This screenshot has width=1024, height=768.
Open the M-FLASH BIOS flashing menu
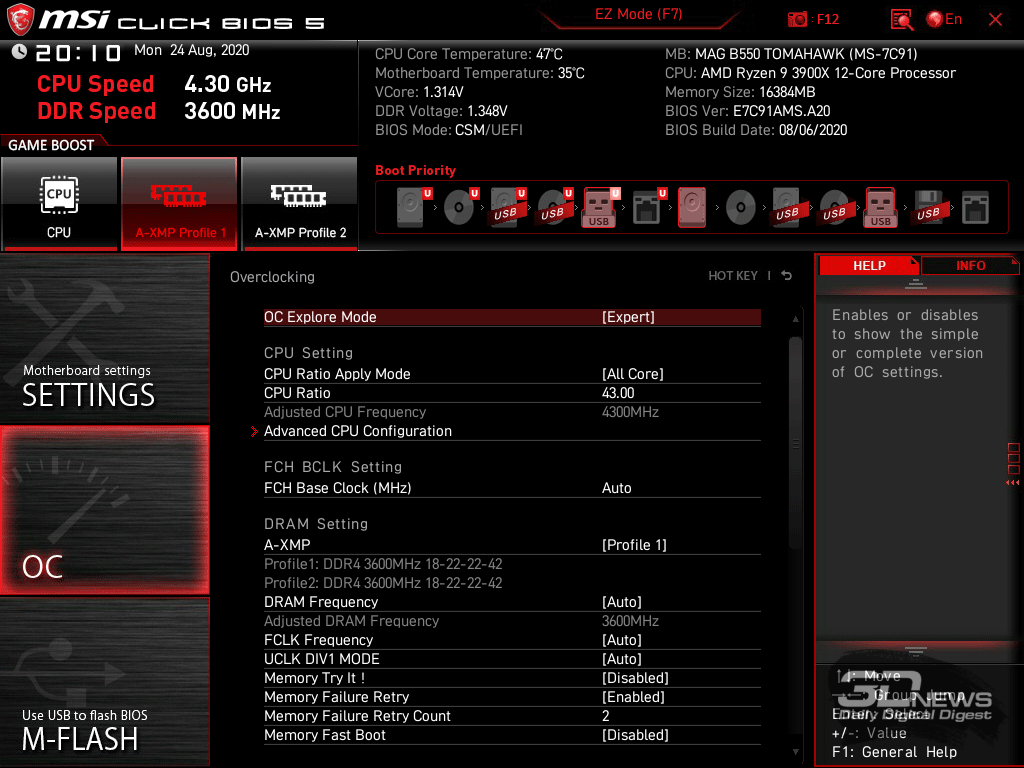pos(104,682)
